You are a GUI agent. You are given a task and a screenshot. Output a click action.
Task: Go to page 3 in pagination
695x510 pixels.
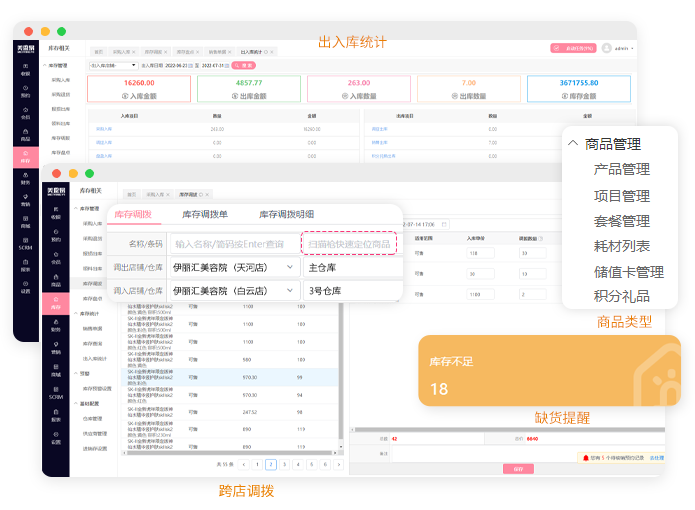pyautogui.click(x=285, y=464)
